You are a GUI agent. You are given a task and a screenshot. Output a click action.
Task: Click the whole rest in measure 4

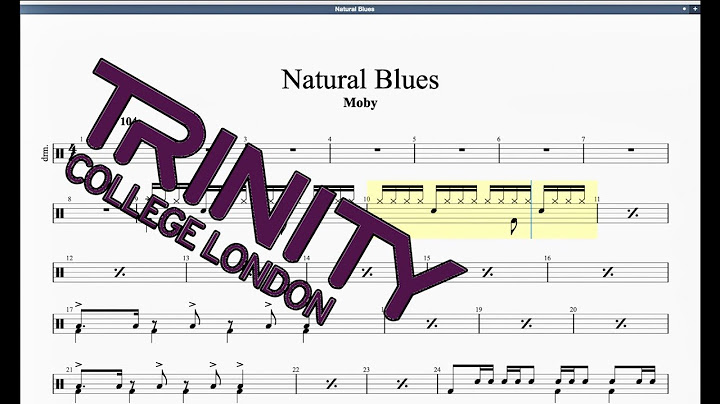pos(377,150)
